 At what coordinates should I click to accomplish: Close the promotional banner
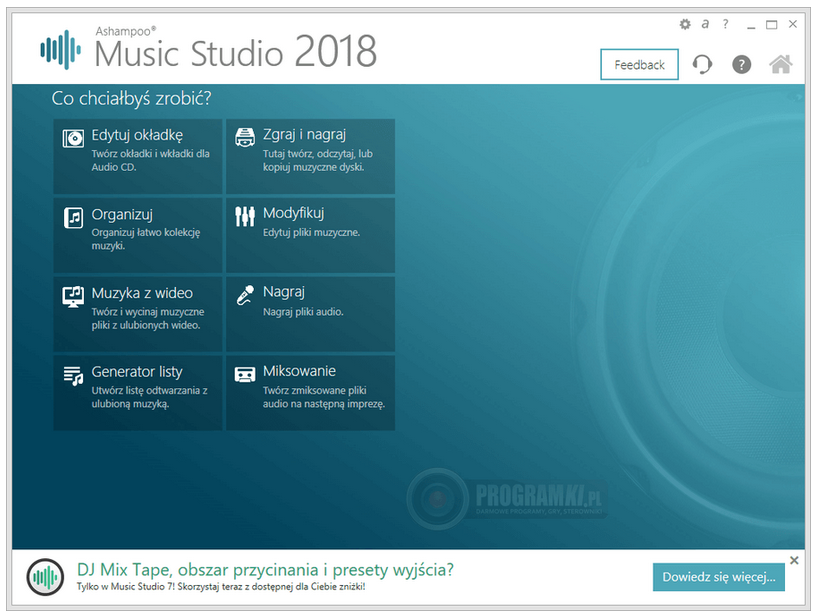pyautogui.click(x=794, y=560)
